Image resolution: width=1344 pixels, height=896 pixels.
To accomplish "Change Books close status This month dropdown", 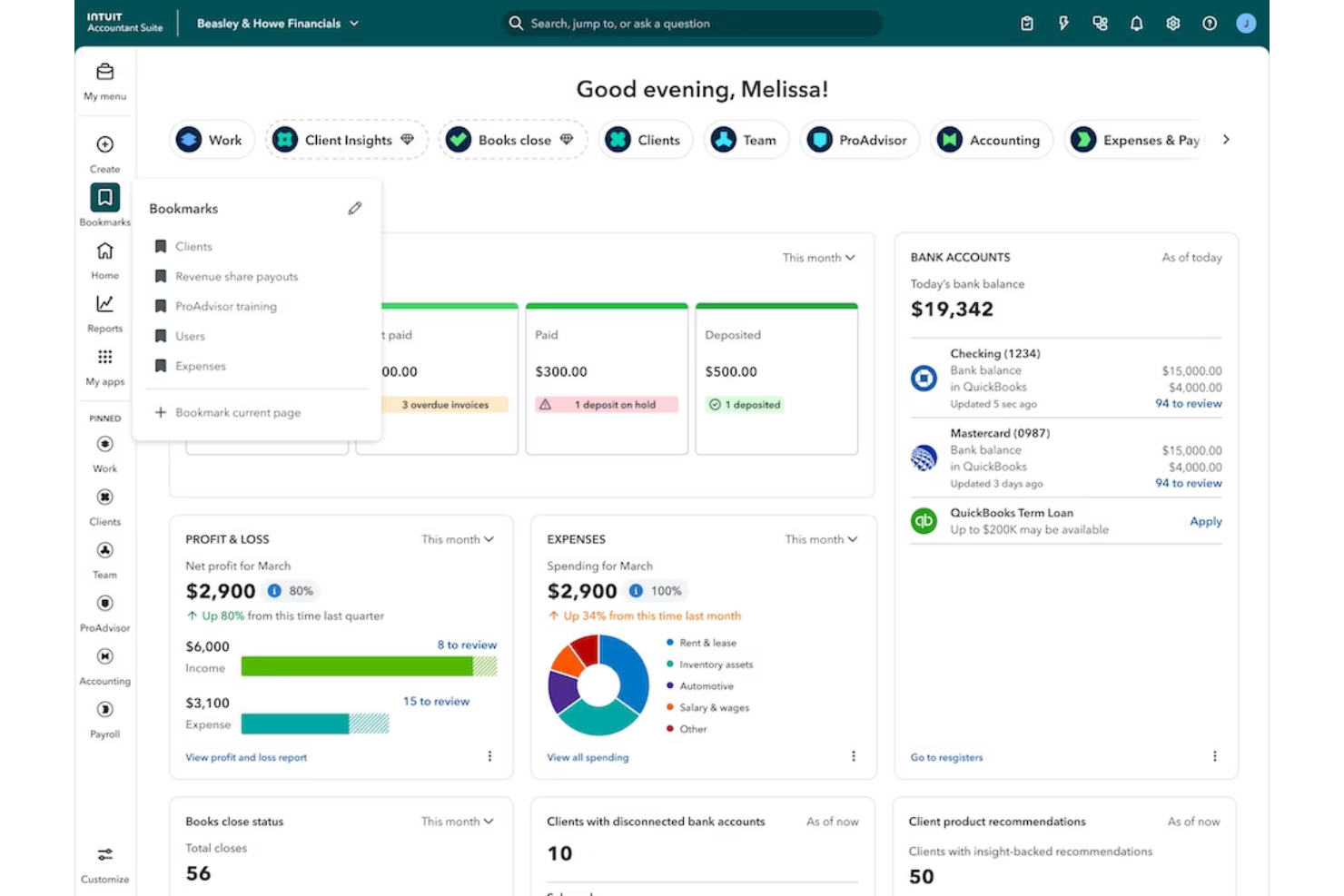I will pyautogui.click(x=458, y=822).
